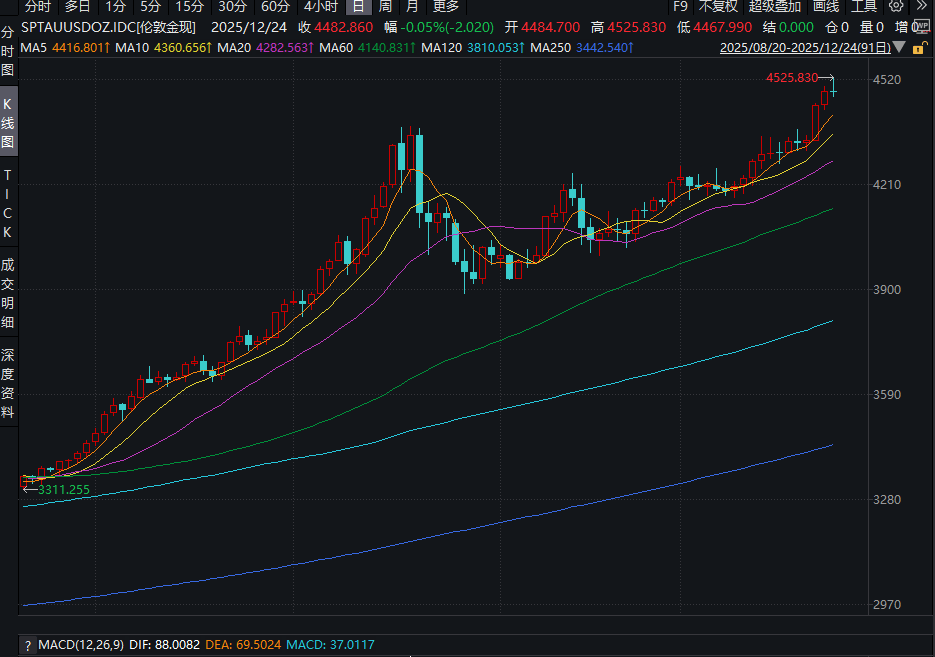Click the F9 button

pyautogui.click(x=680, y=6)
